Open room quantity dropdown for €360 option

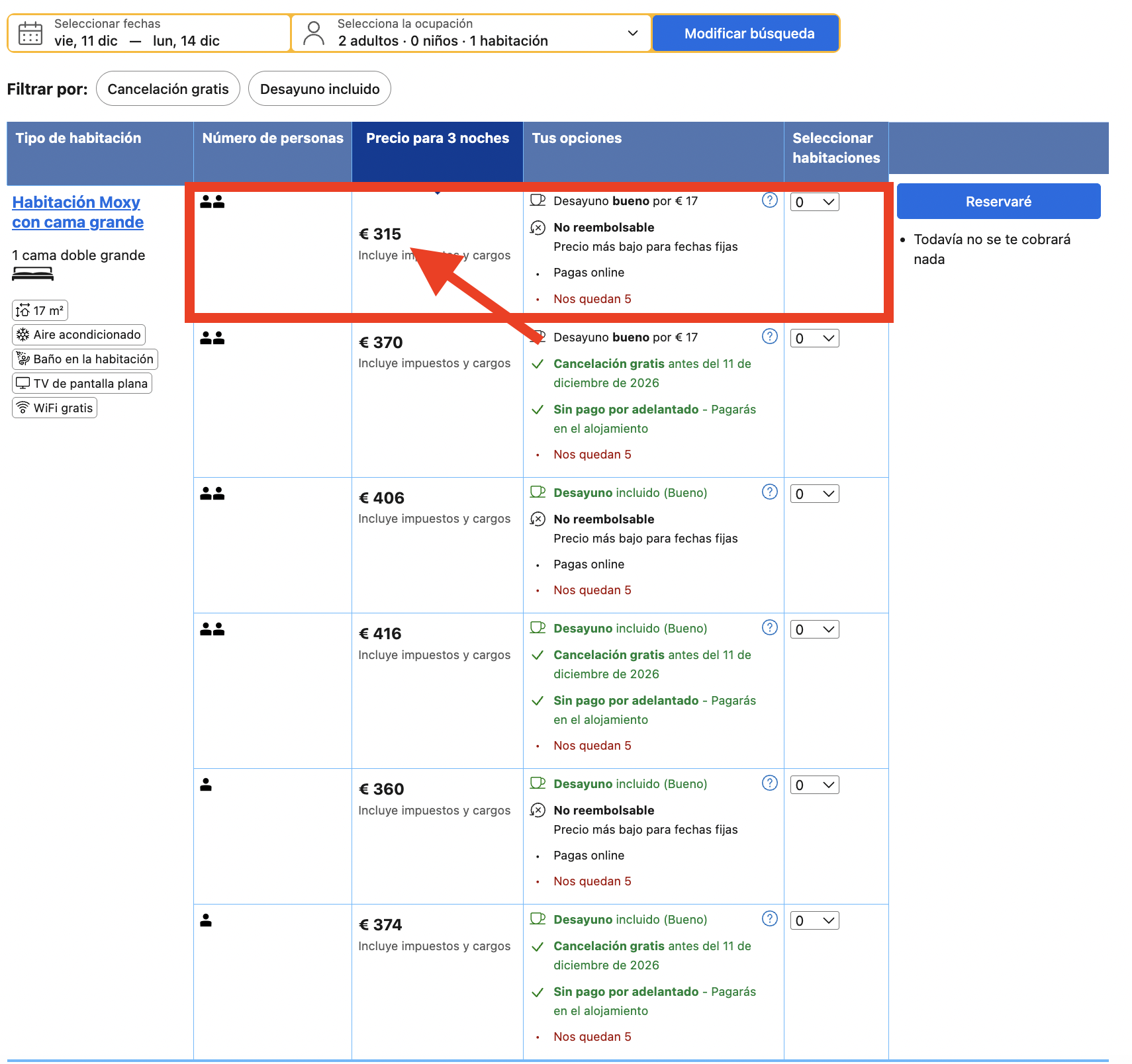814,785
